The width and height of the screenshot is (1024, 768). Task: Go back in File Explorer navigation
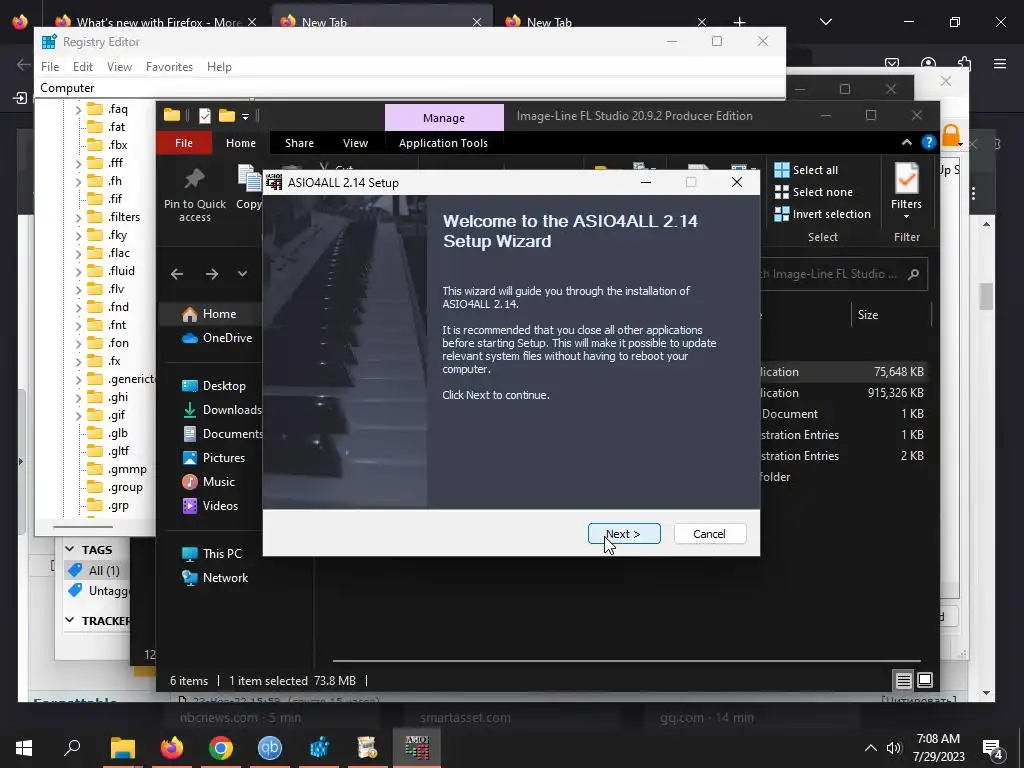[x=177, y=274]
